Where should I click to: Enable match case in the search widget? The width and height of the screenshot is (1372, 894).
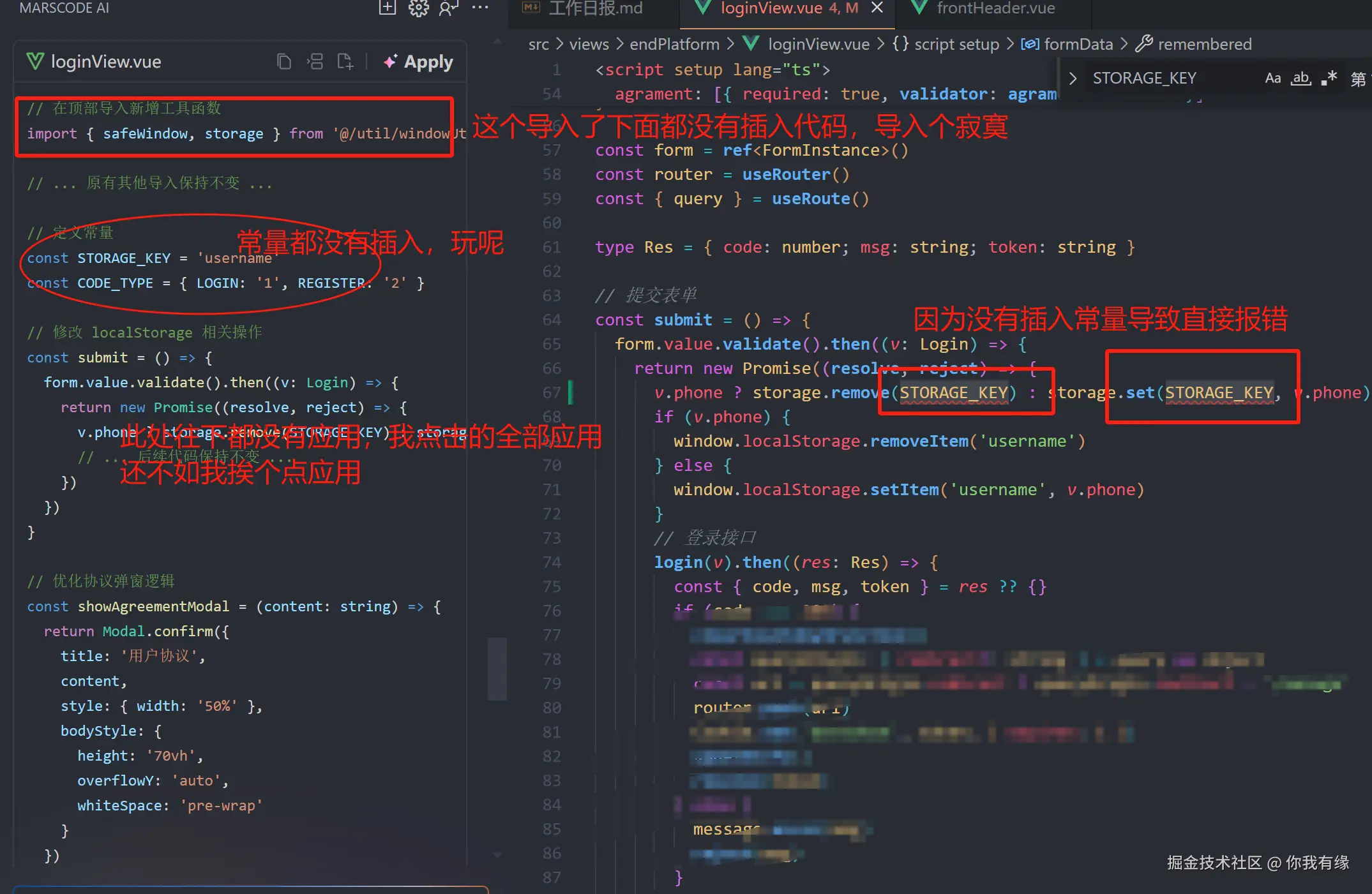(1273, 78)
